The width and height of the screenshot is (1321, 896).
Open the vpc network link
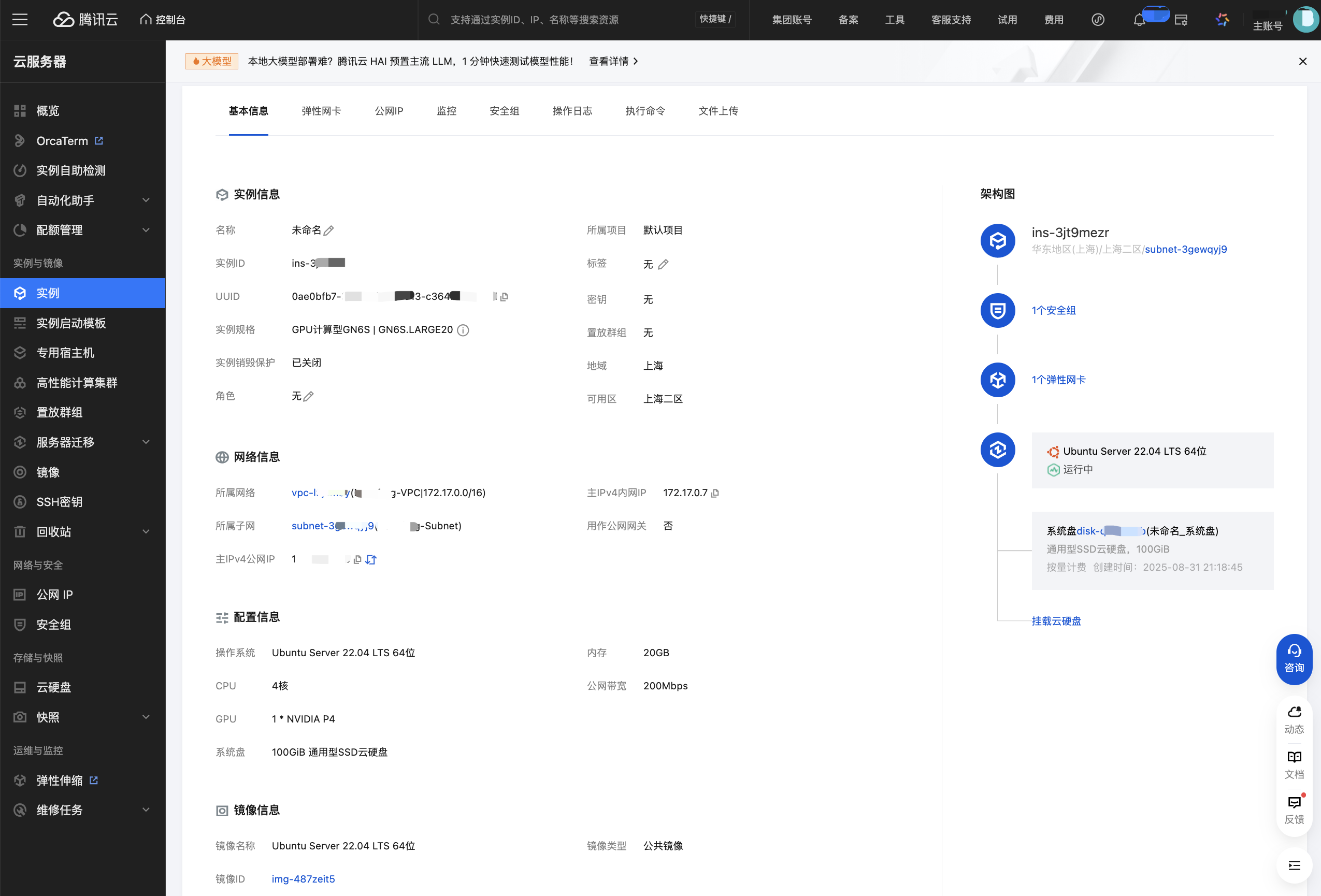321,493
